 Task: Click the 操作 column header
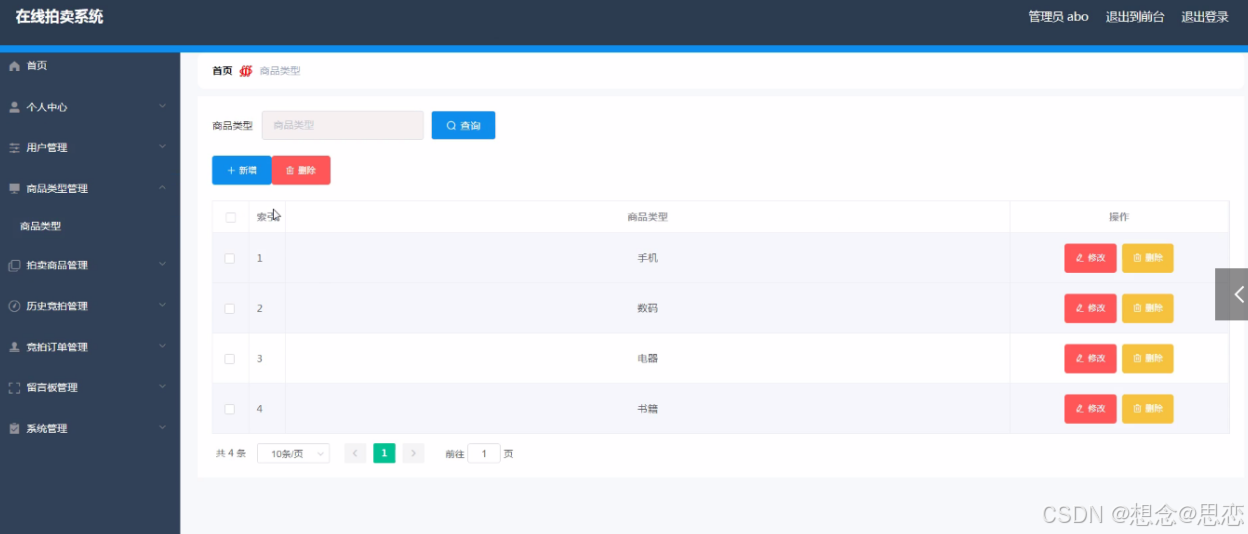(1119, 217)
